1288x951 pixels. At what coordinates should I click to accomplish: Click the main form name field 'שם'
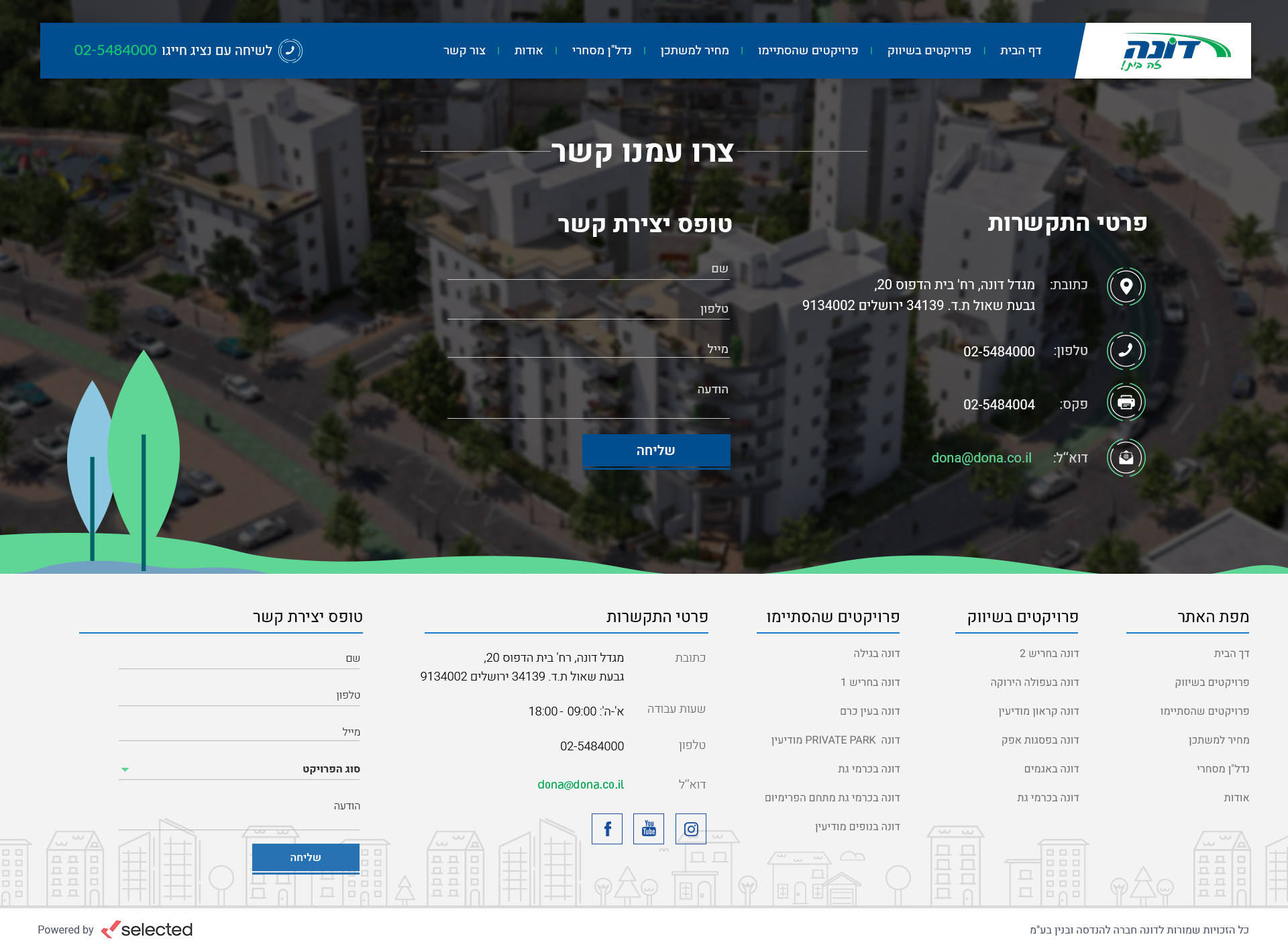(x=588, y=269)
